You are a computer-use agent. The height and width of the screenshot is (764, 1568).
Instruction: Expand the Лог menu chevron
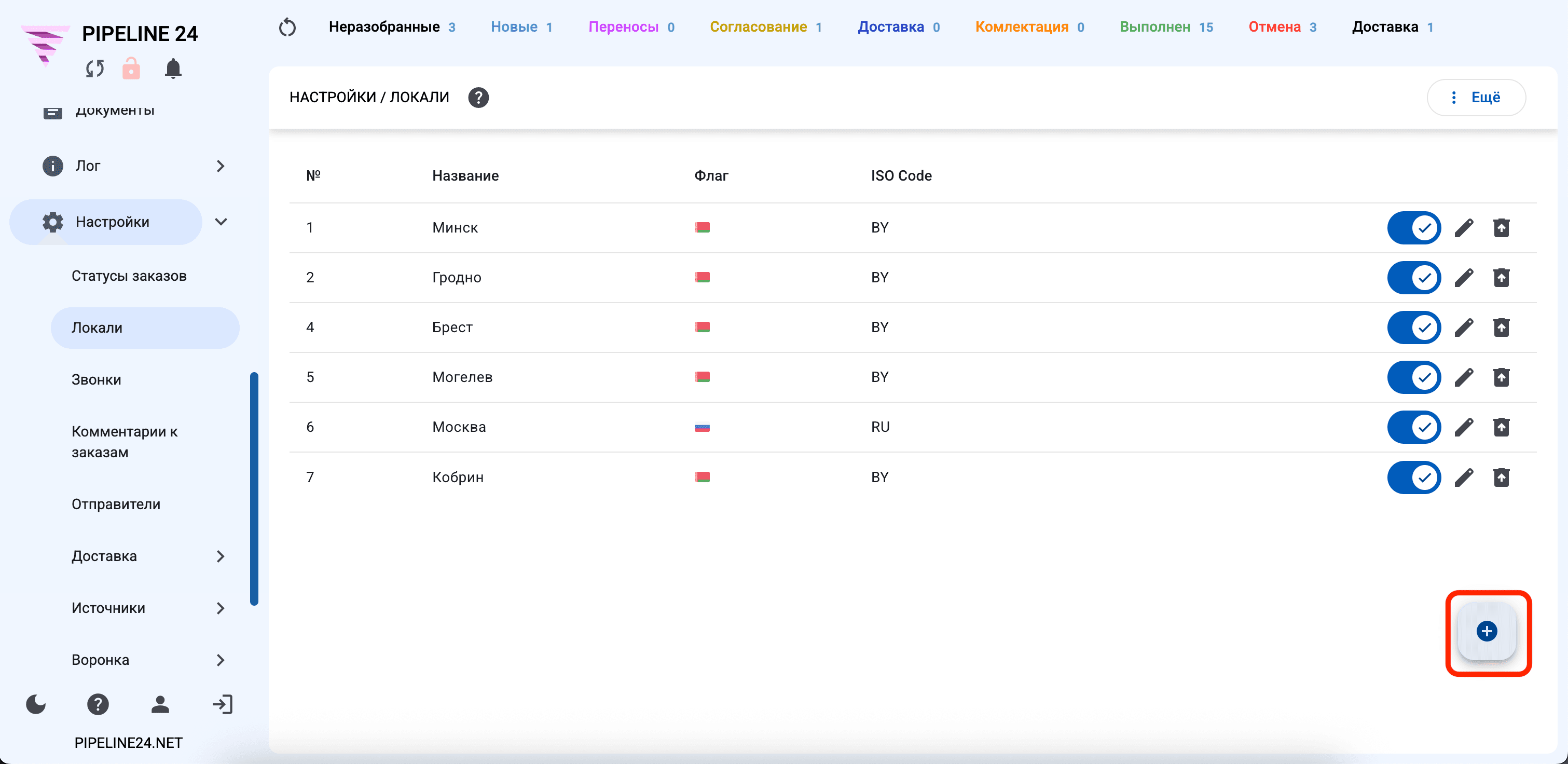pyautogui.click(x=221, y=166)
